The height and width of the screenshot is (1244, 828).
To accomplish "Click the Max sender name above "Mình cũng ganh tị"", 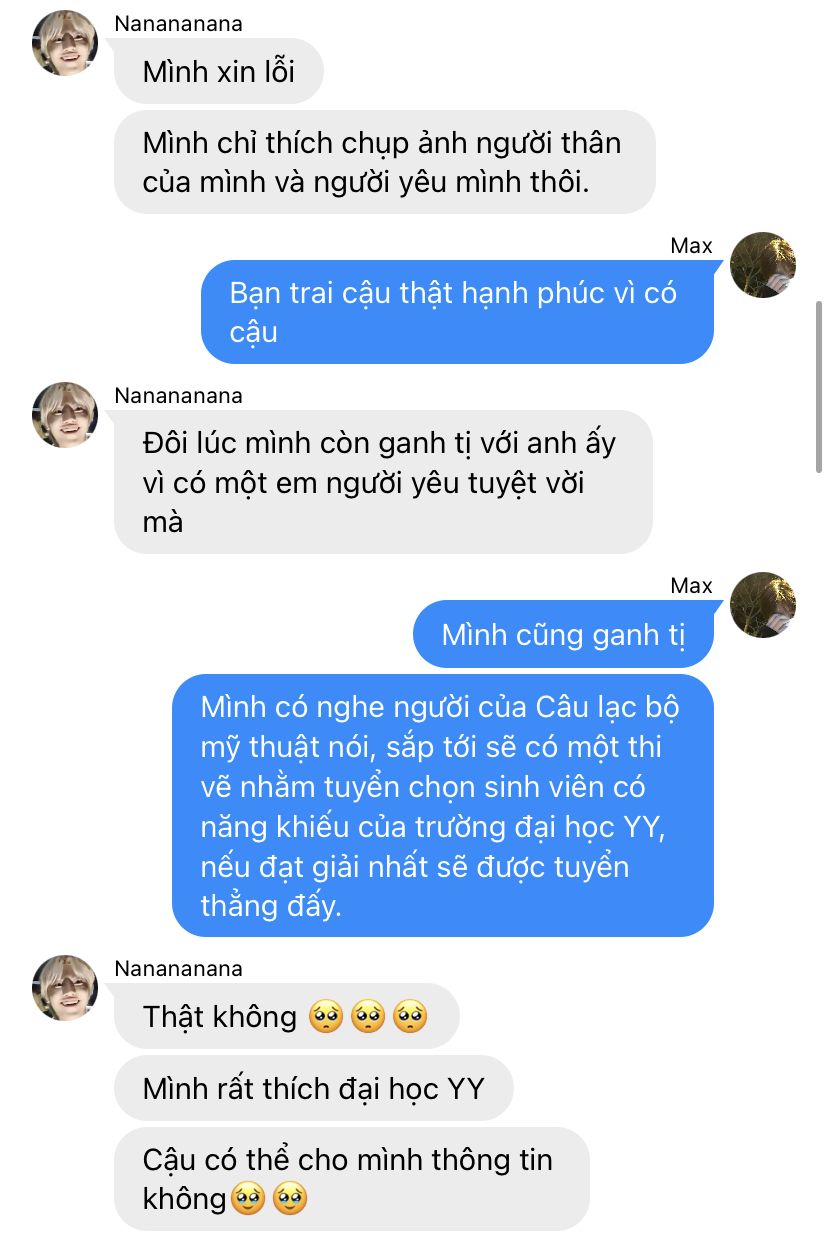I will (x=691, y=585).
